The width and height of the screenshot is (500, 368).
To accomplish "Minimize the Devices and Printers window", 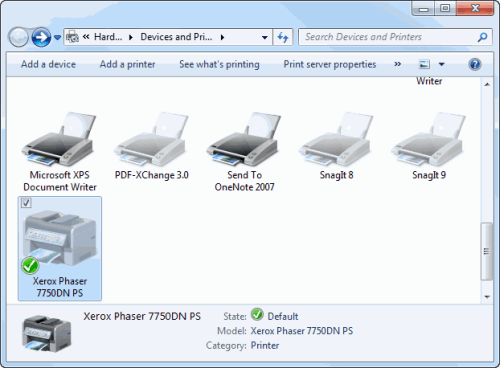I will 423,9.
